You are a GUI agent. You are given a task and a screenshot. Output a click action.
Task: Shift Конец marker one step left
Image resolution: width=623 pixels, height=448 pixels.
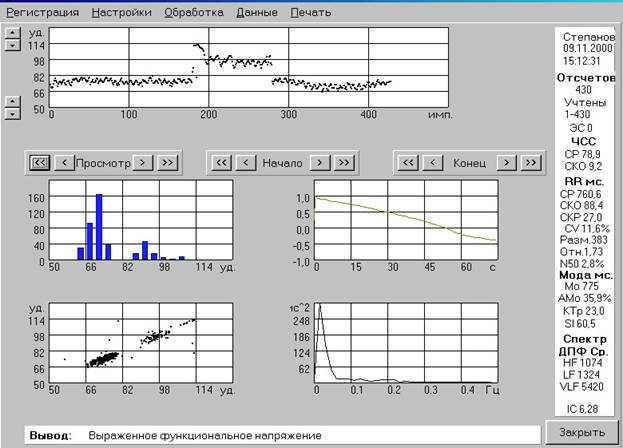433,162
